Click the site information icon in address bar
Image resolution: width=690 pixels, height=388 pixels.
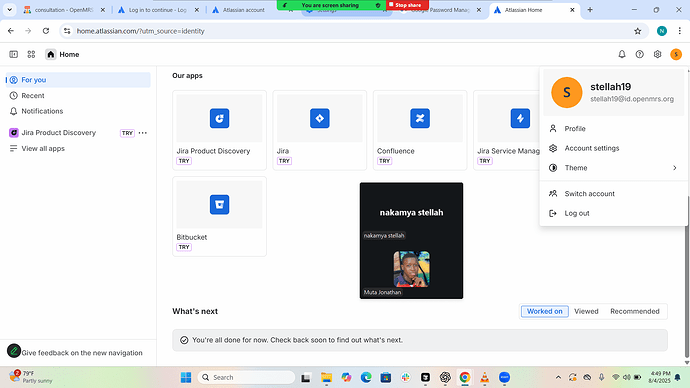click(x=67, y=31)
